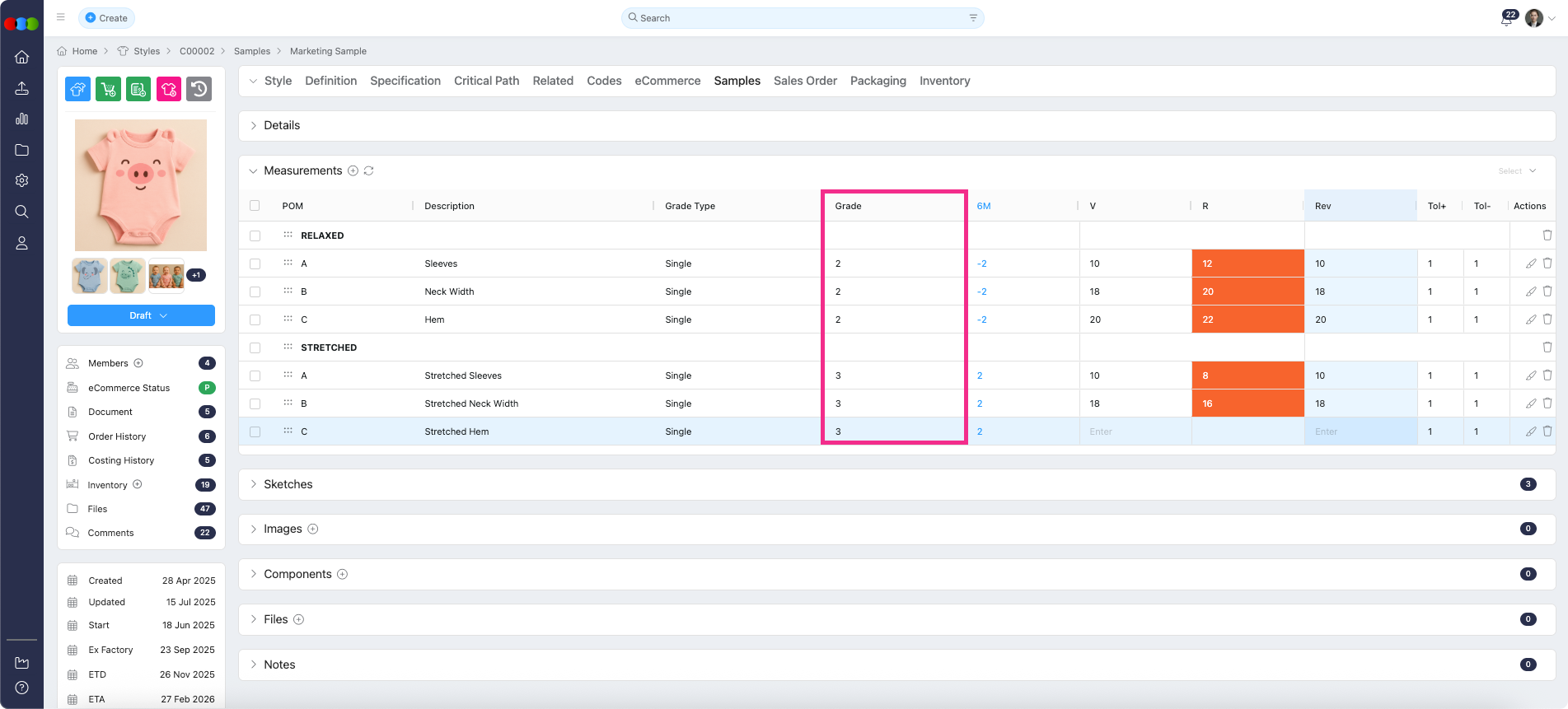Open the search filter options icon
Screen dimensions: 1568x709
(x=973, y=18)
